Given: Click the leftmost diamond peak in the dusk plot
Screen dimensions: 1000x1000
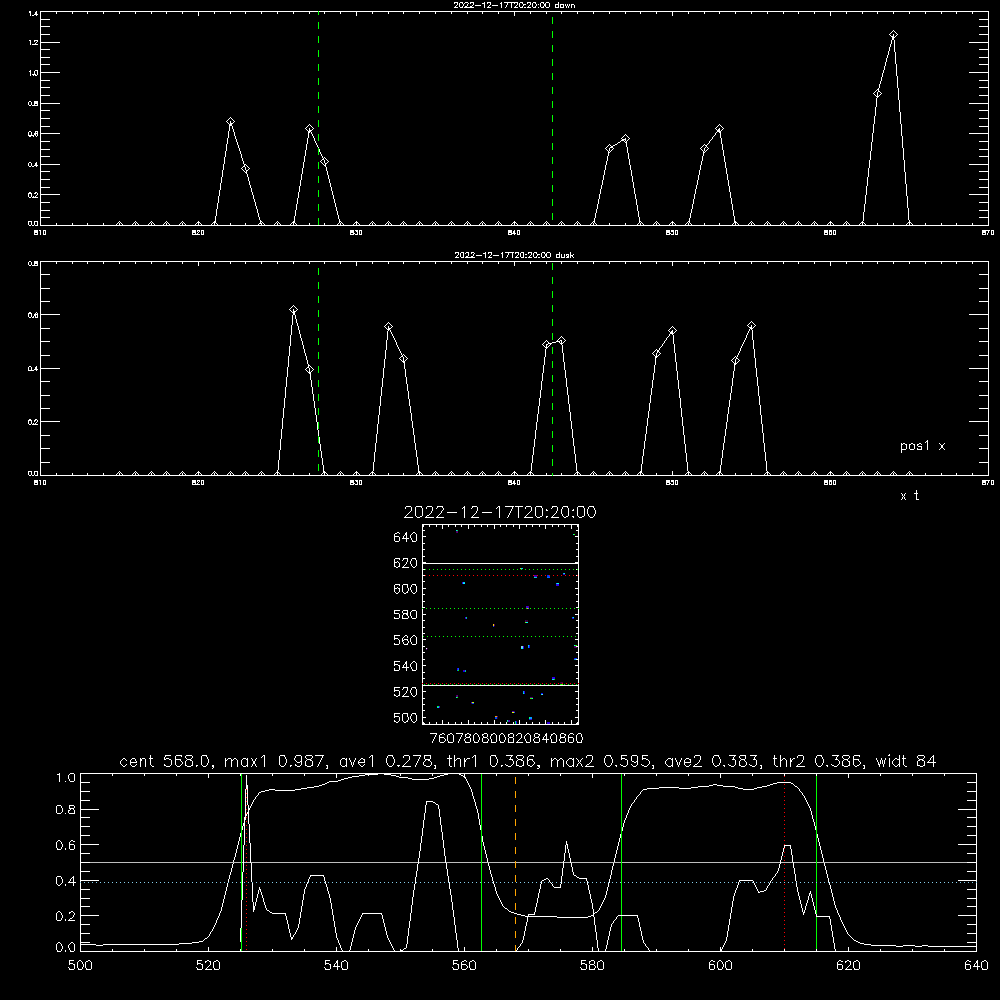Looking at the screenshot, I should 293,310.
